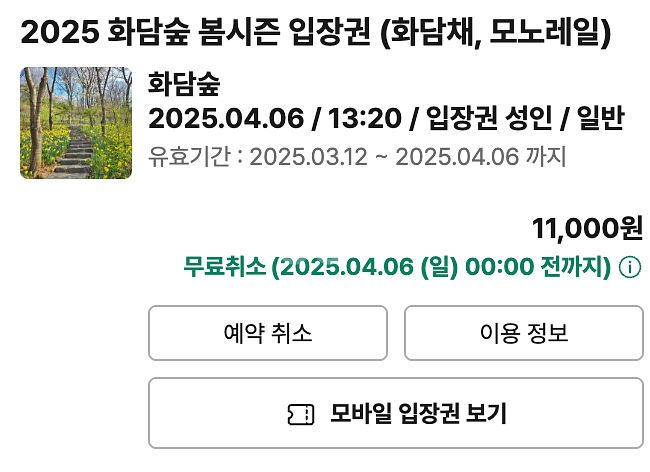Click the 2025 화담숲 봄시즌 입장권 title

coord(316,32)
